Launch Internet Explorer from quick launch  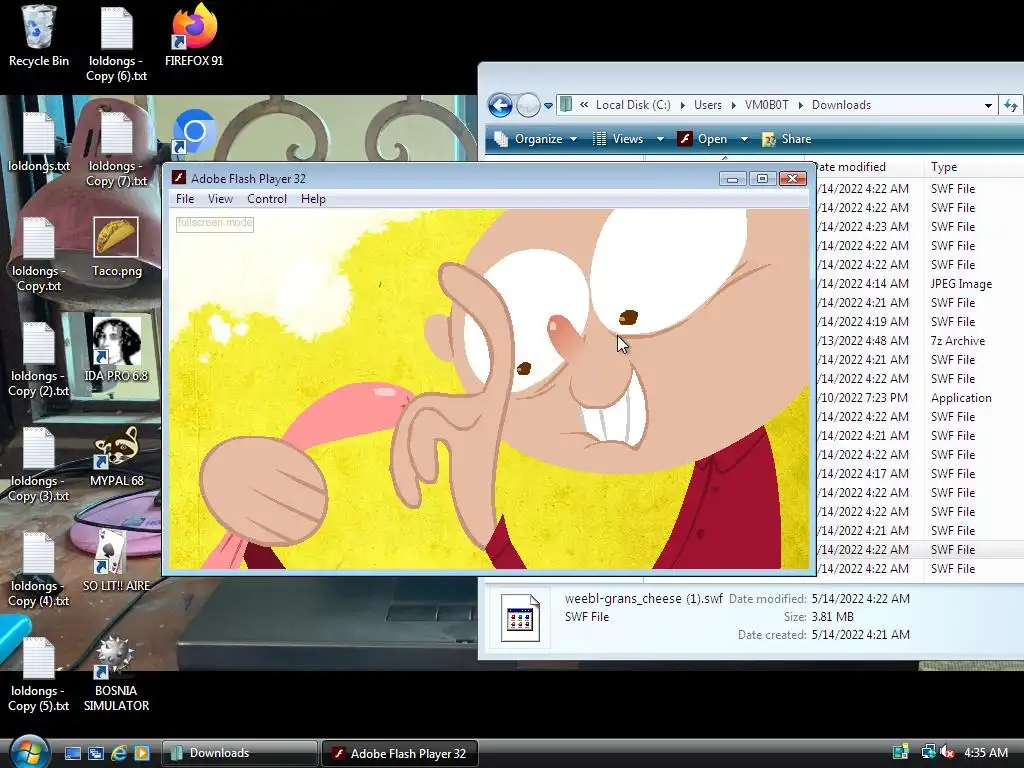[x=119, y=753]
